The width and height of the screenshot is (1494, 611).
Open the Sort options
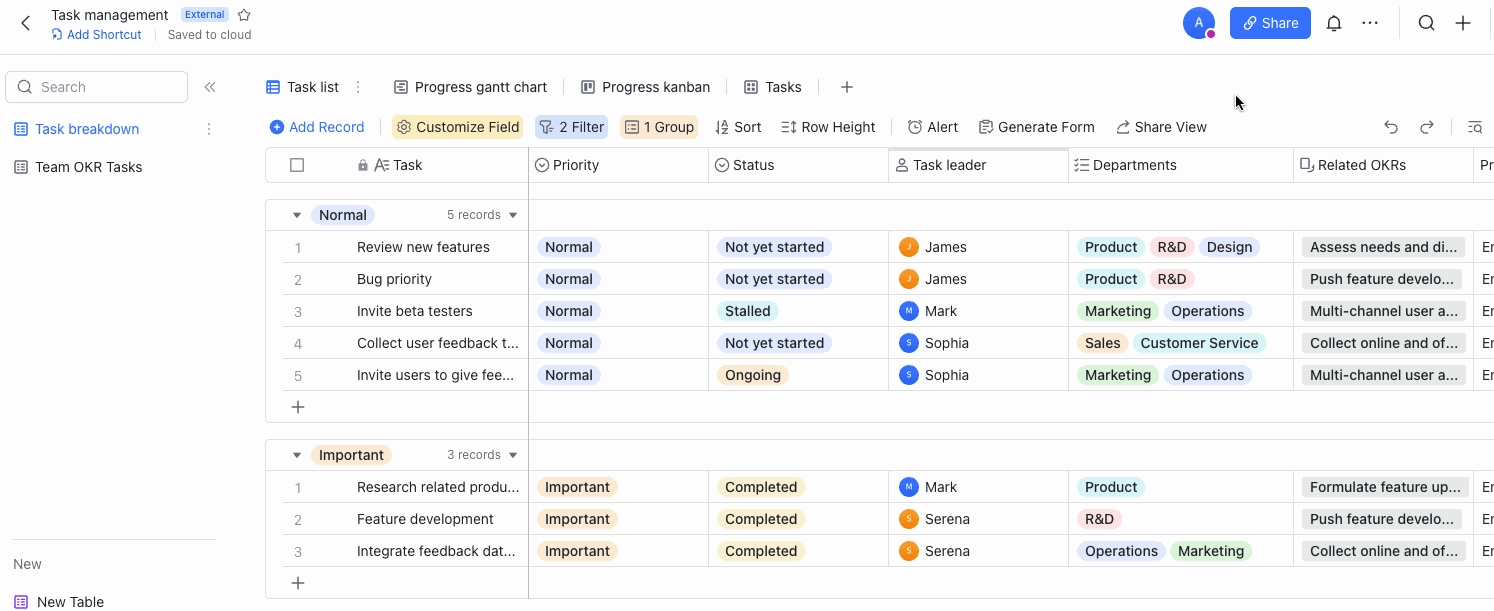click(738, 127)
